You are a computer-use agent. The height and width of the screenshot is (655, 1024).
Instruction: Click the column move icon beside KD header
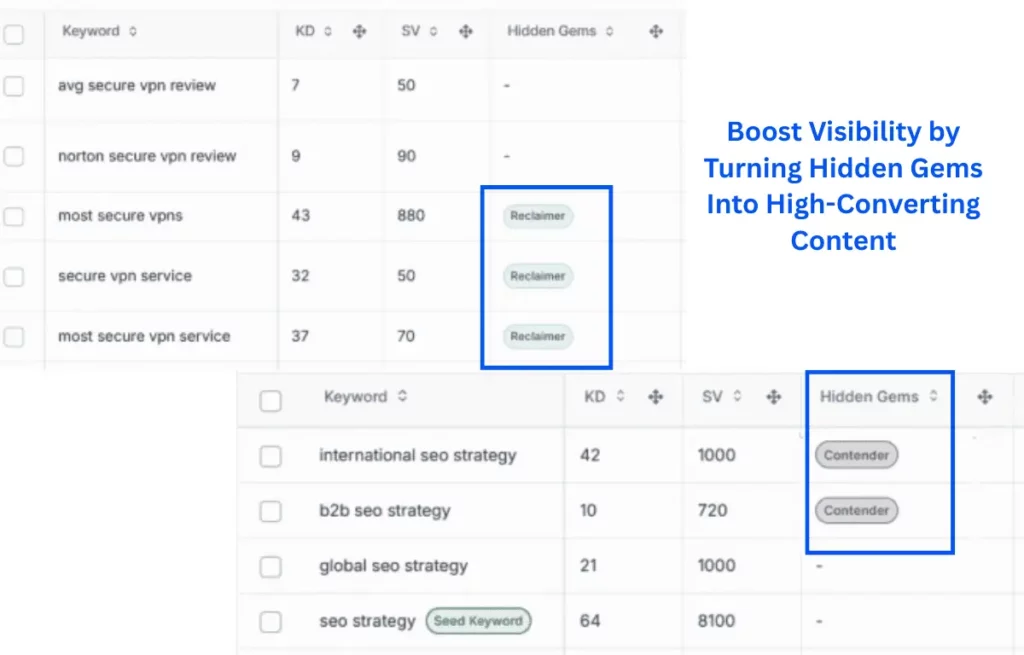click(x=359, y=31)
